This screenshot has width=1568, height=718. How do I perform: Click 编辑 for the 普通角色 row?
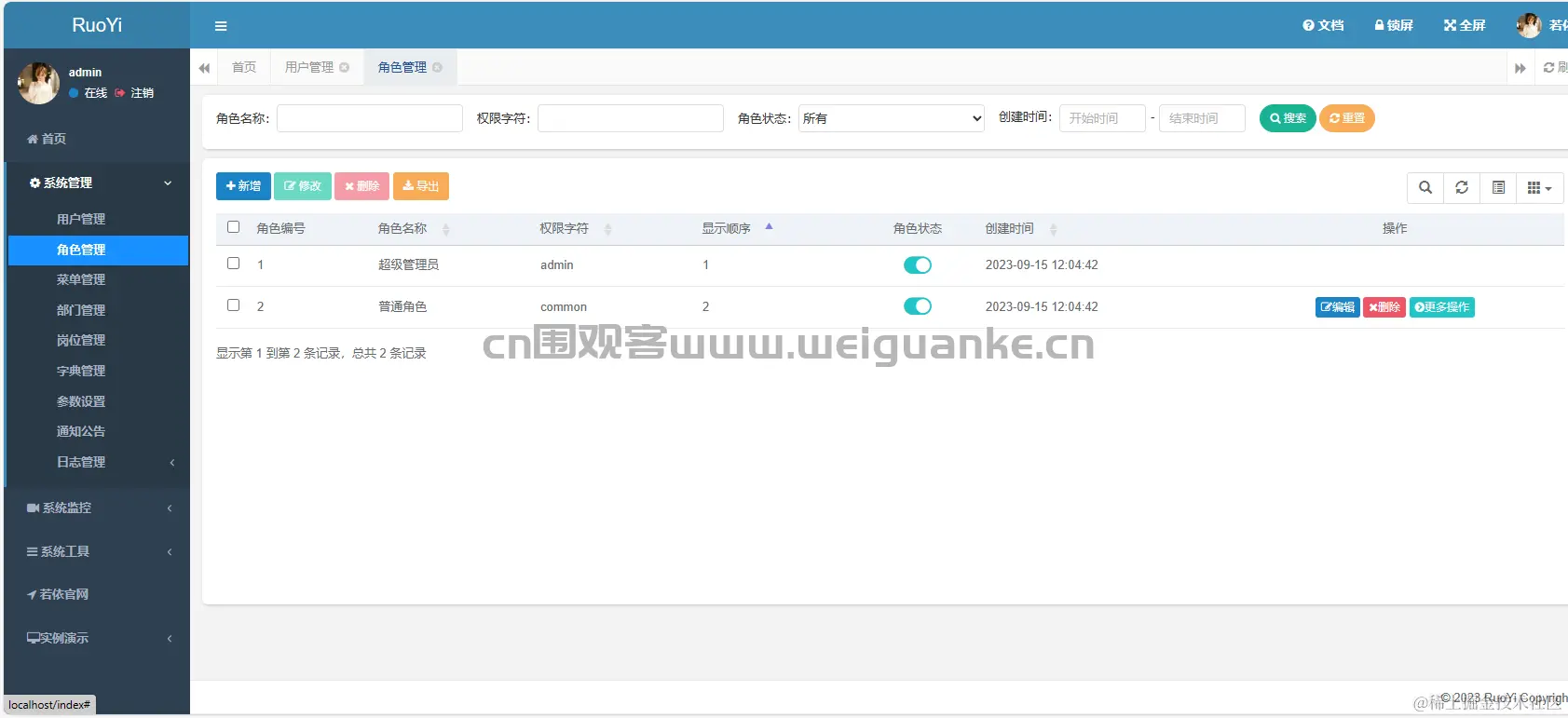tap(1338, 307)
